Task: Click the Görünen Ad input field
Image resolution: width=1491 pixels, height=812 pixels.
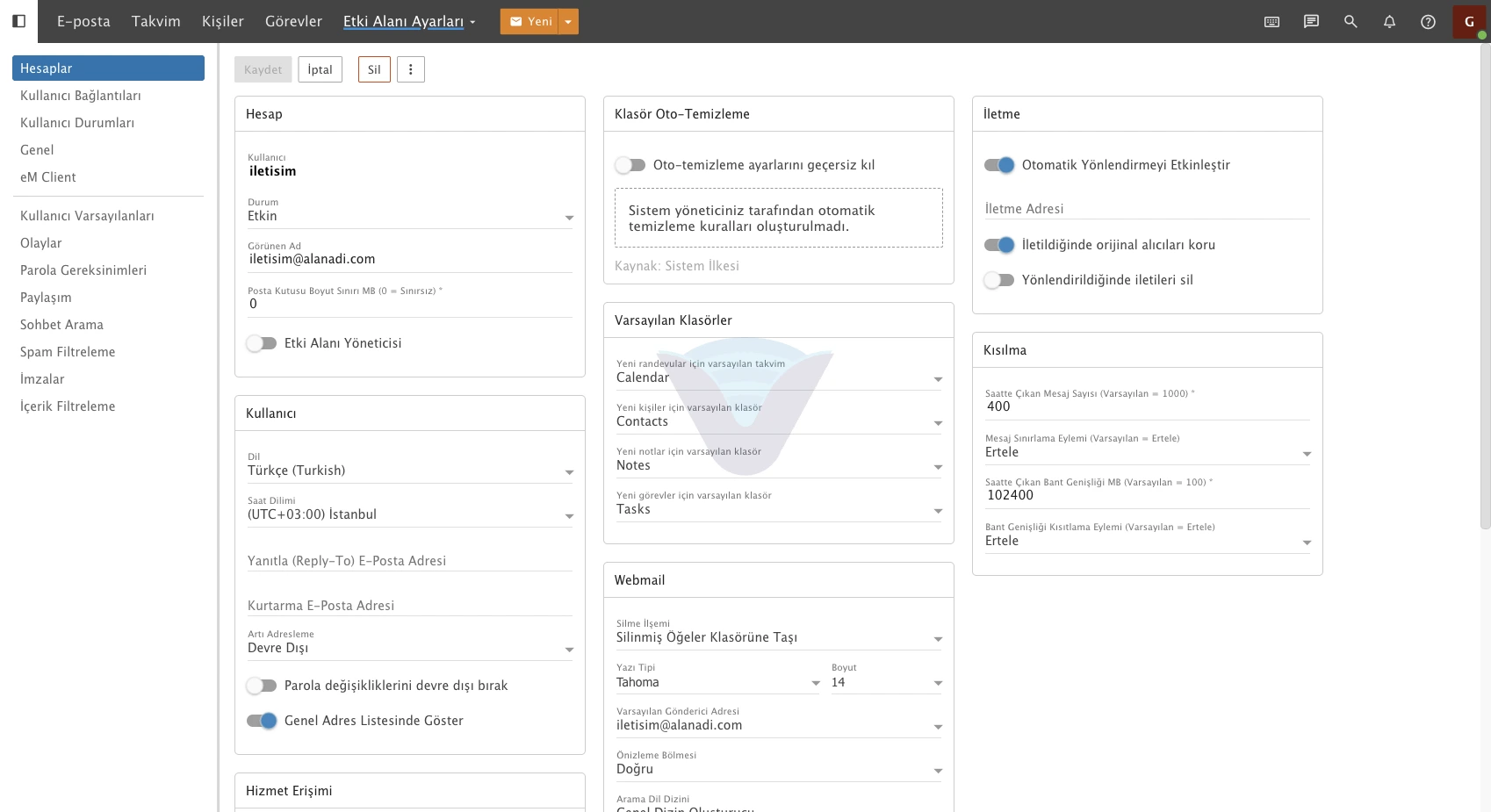Action: click(410, 259)
